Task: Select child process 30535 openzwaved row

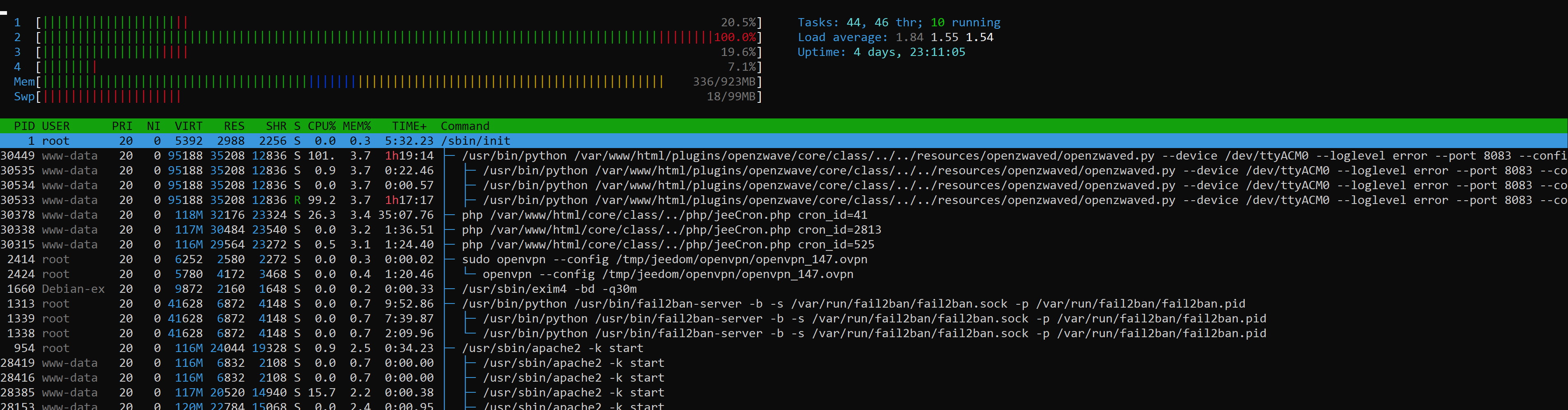Action: 784,170
